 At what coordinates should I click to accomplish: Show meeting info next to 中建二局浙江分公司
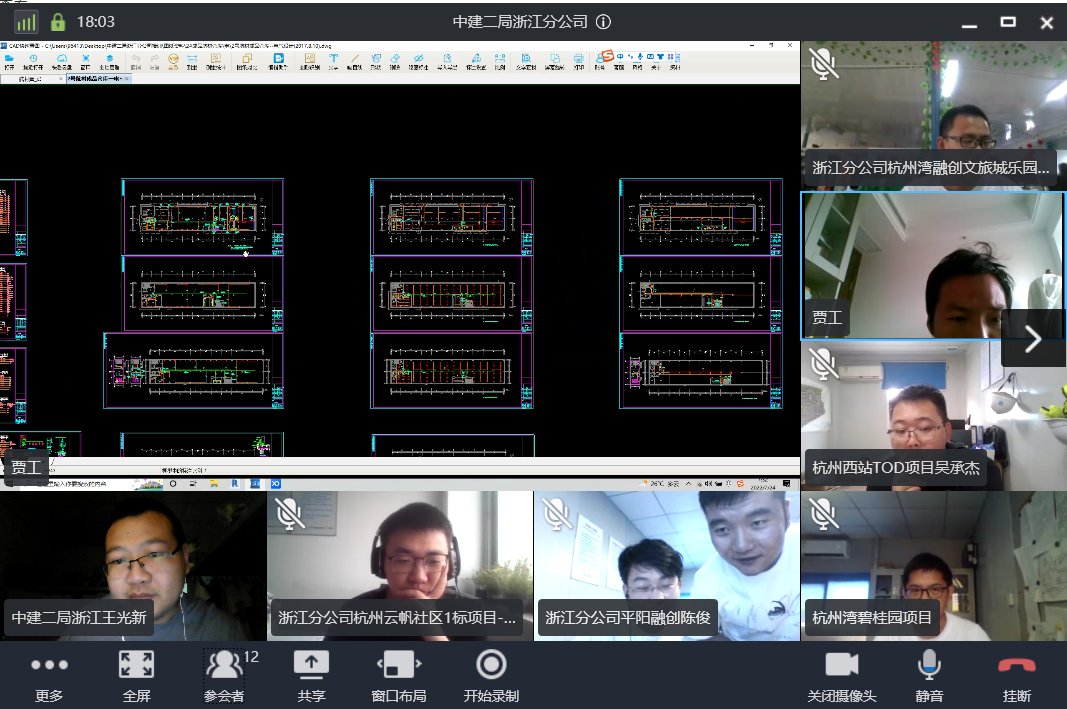pyautogui.click(x=603, y=22)
